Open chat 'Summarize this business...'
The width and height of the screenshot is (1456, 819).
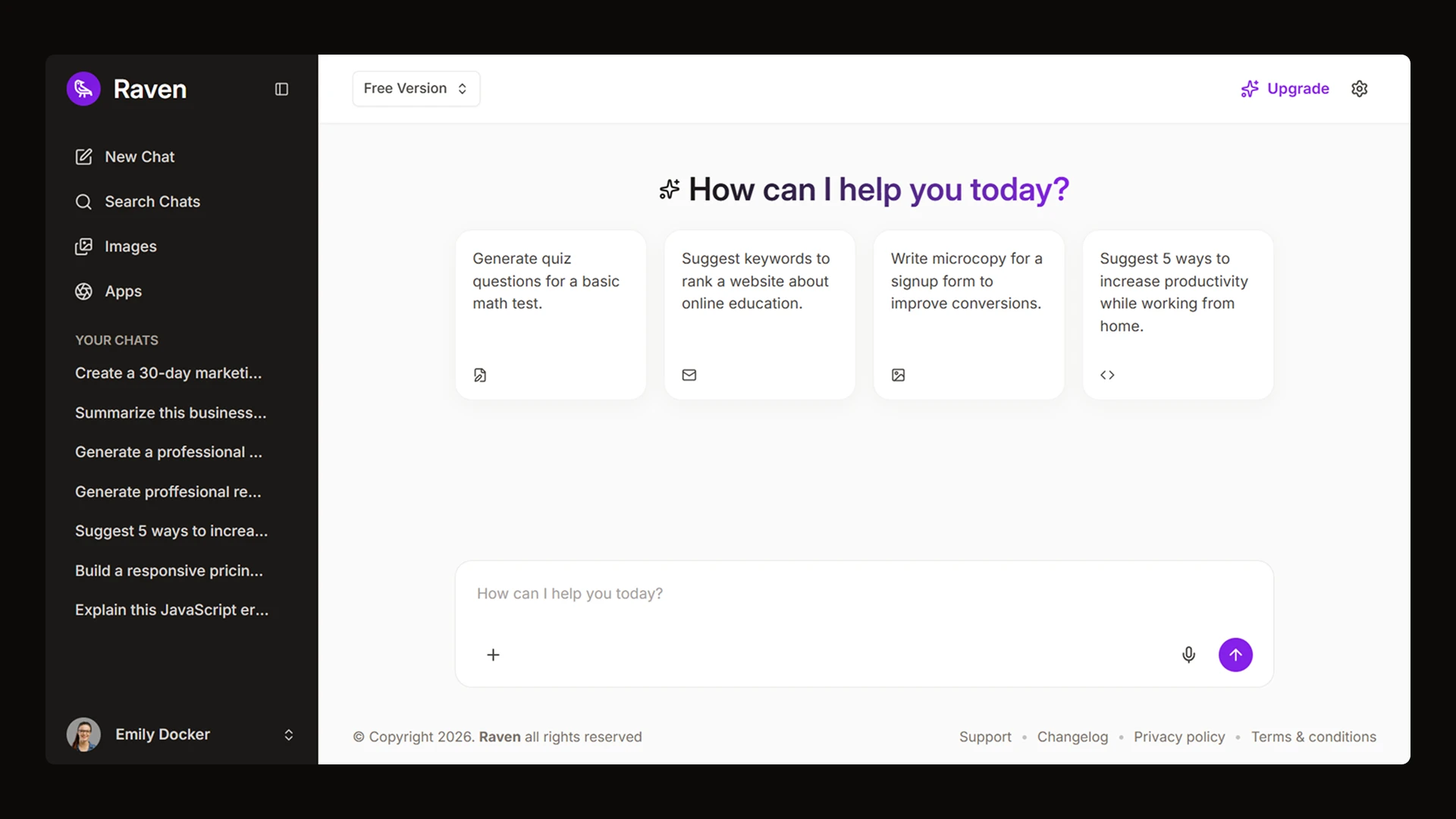[171, 413]
